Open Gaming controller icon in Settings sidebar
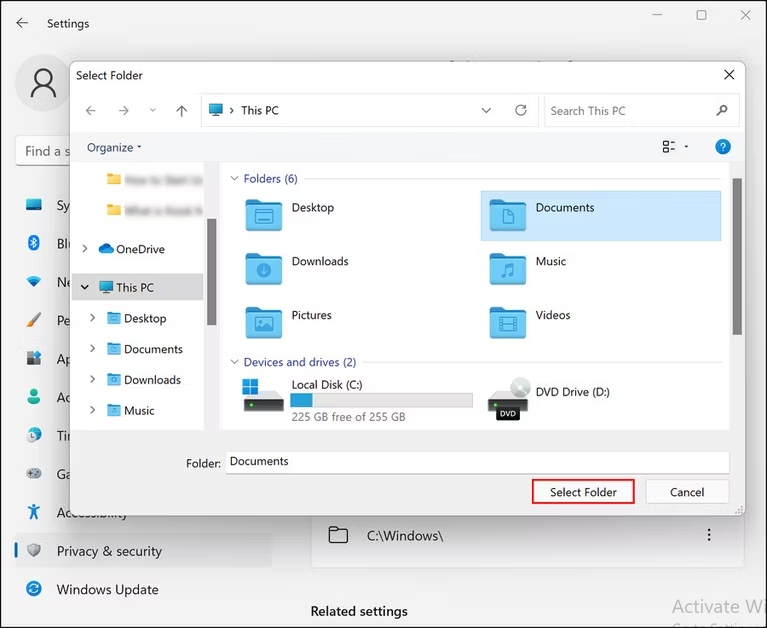Image resolution: width=767 pixels, height=628 pixels. pos(34,473)
